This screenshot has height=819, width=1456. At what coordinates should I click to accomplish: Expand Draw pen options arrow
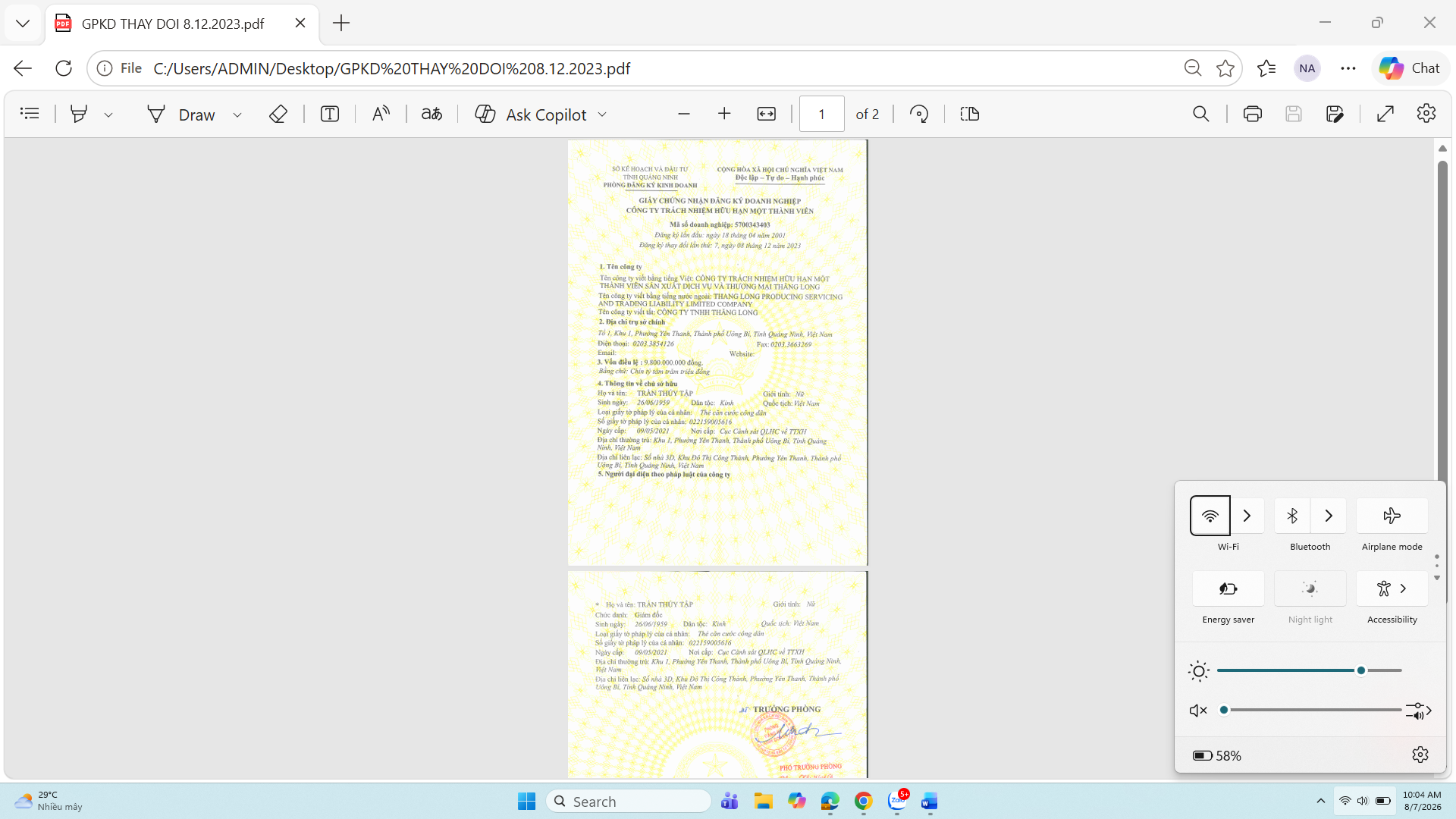click(x=237, y=115)
